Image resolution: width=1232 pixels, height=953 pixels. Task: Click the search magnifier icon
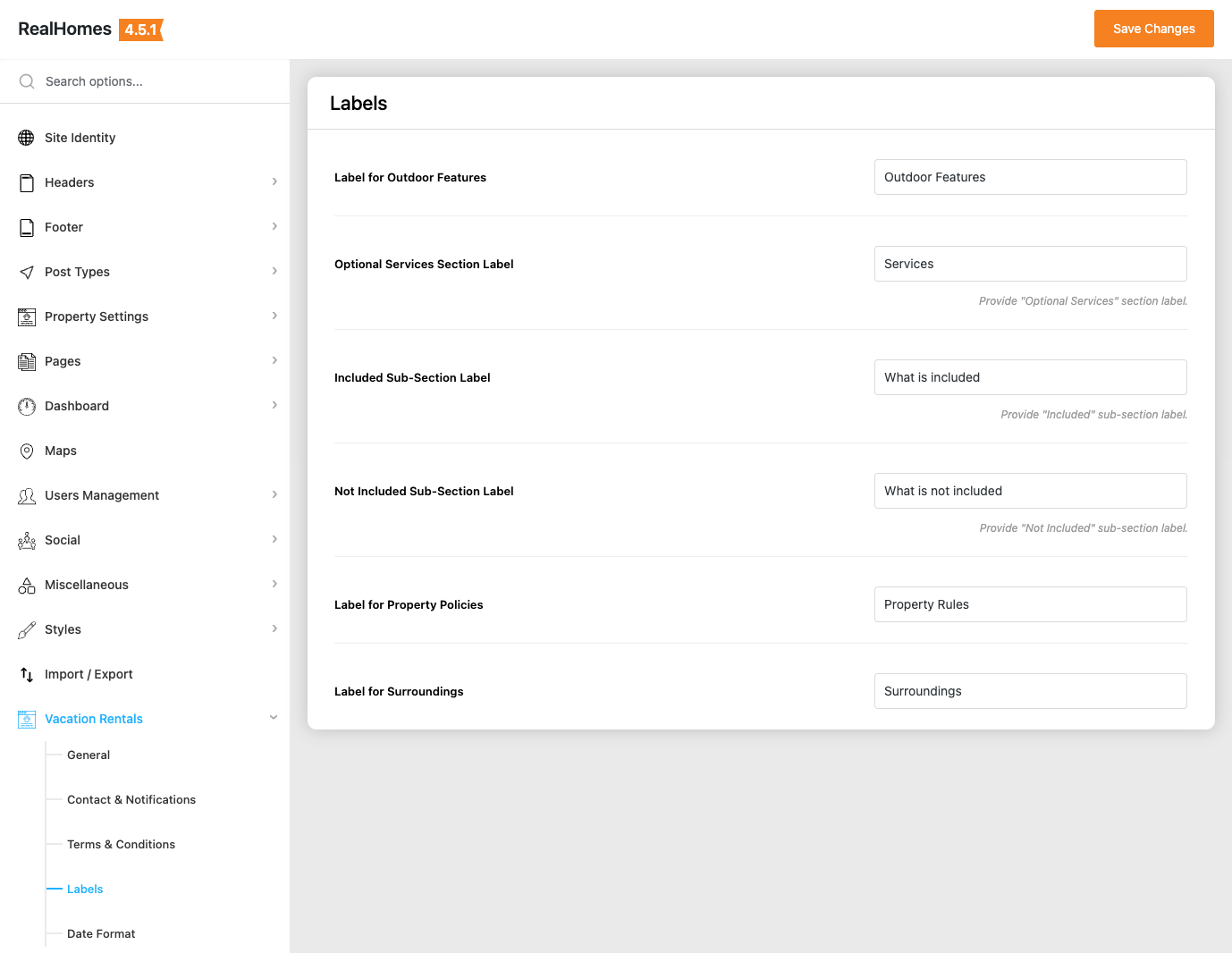tap(27, 81)
